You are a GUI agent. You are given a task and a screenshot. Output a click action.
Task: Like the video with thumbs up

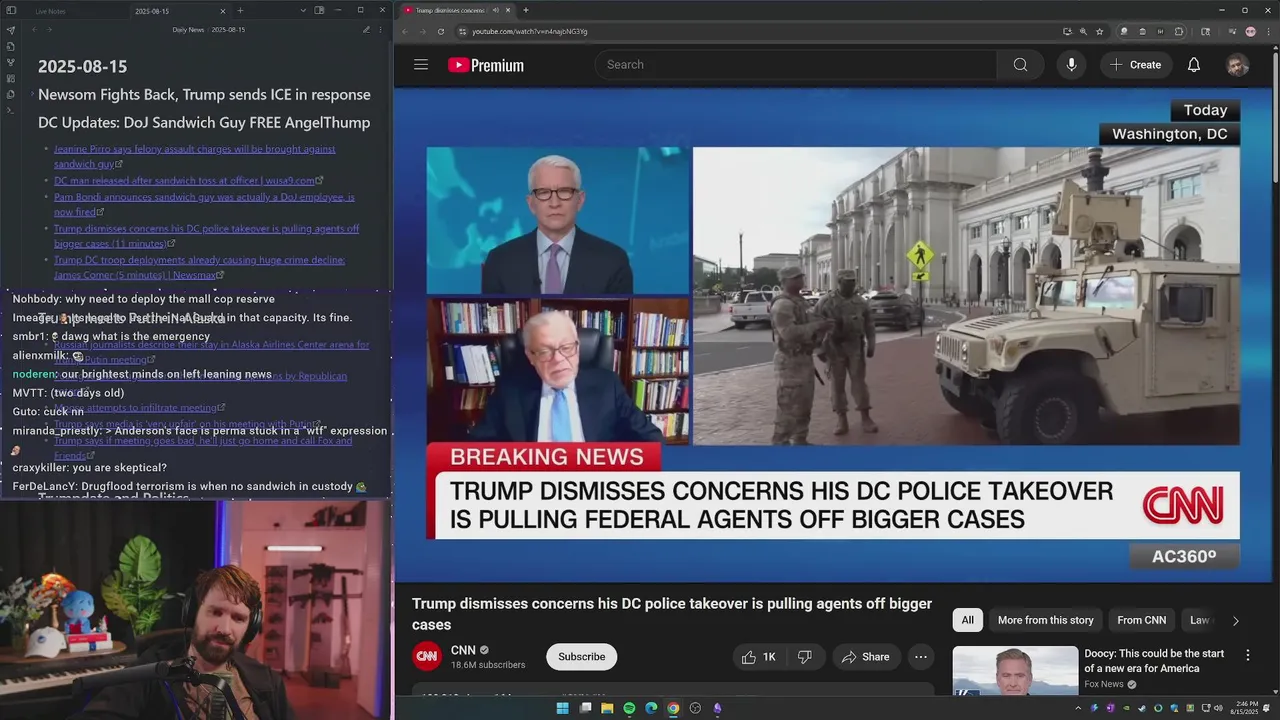[758, 657]
